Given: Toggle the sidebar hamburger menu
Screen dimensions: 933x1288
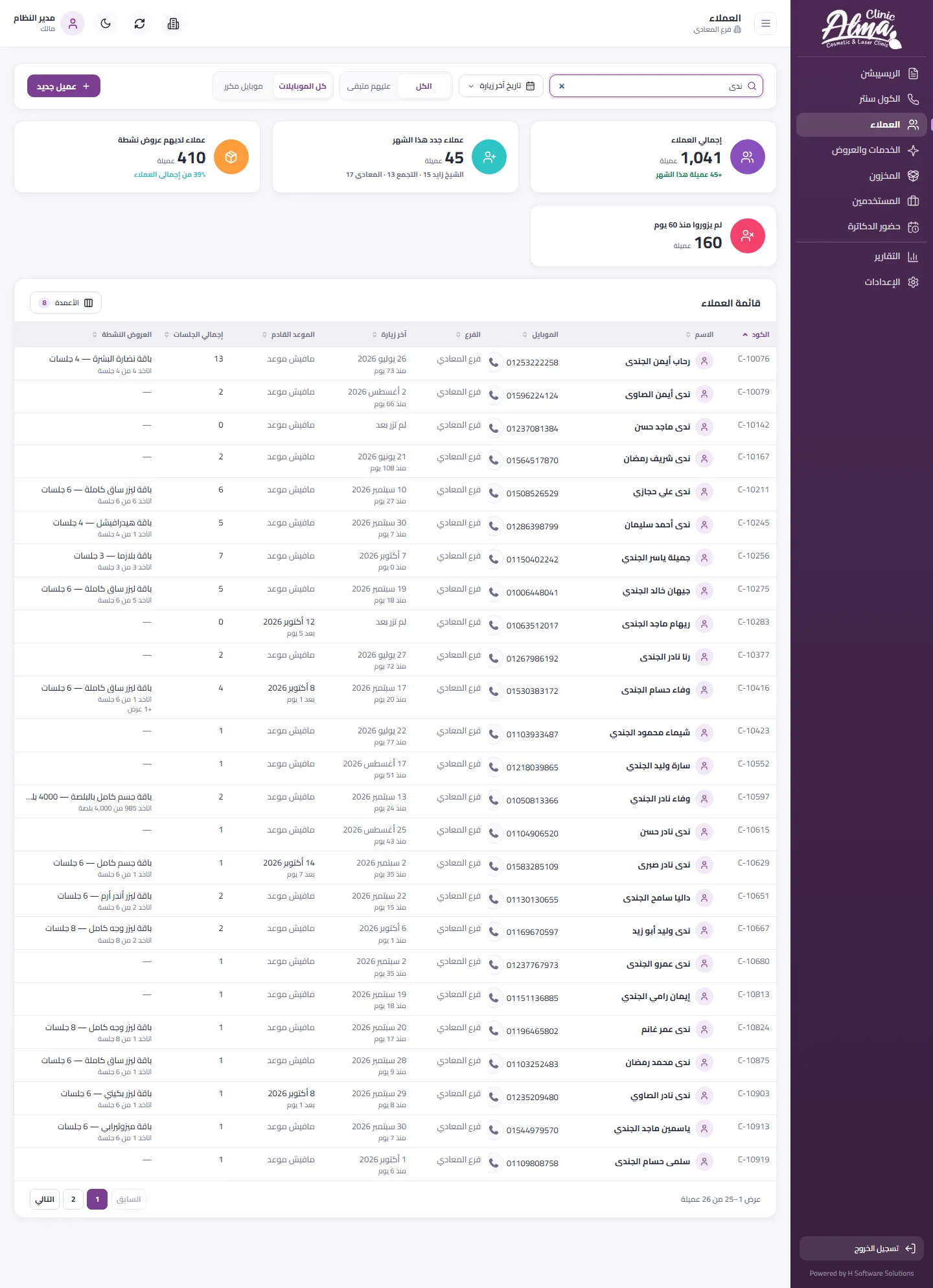Looking at the screenshot, I should (x=766, y=24).
